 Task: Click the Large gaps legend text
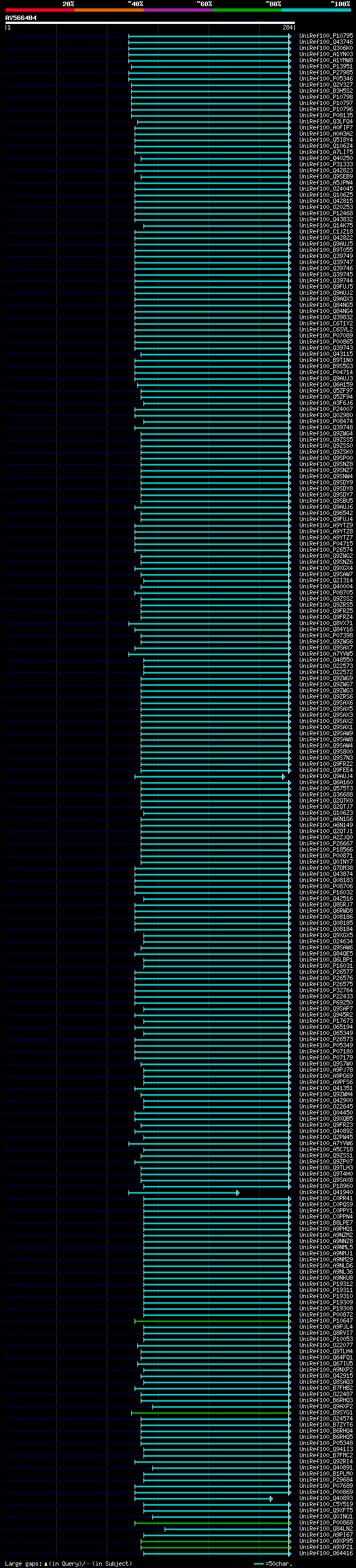tap(68, 1564)
